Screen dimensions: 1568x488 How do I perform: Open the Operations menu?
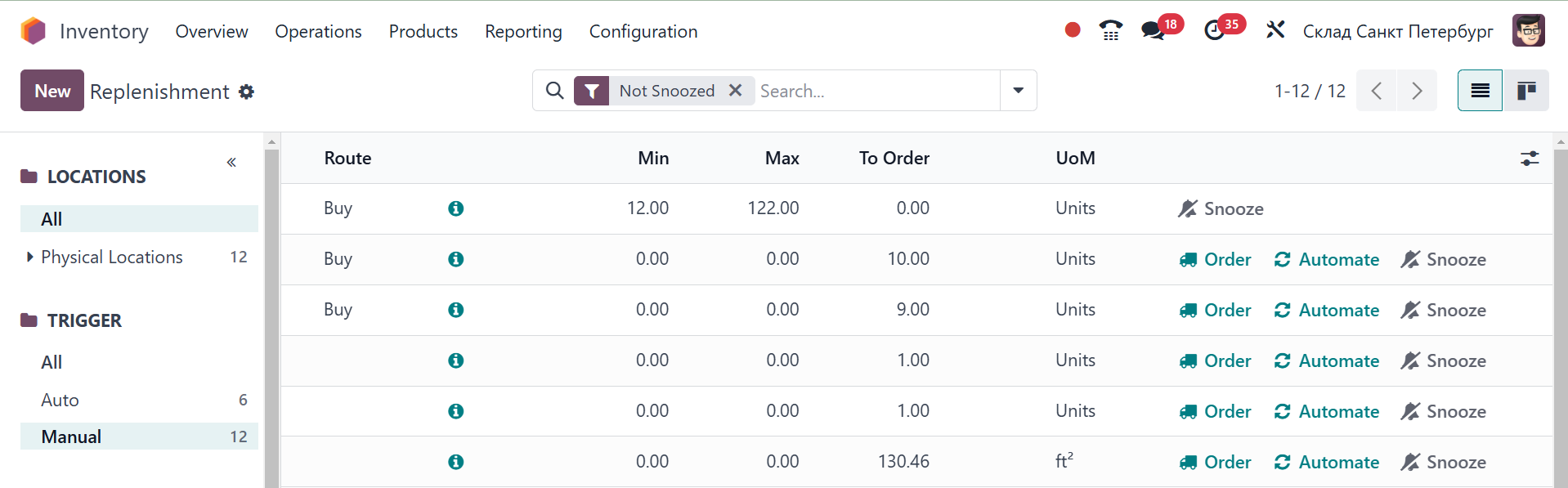318,32
